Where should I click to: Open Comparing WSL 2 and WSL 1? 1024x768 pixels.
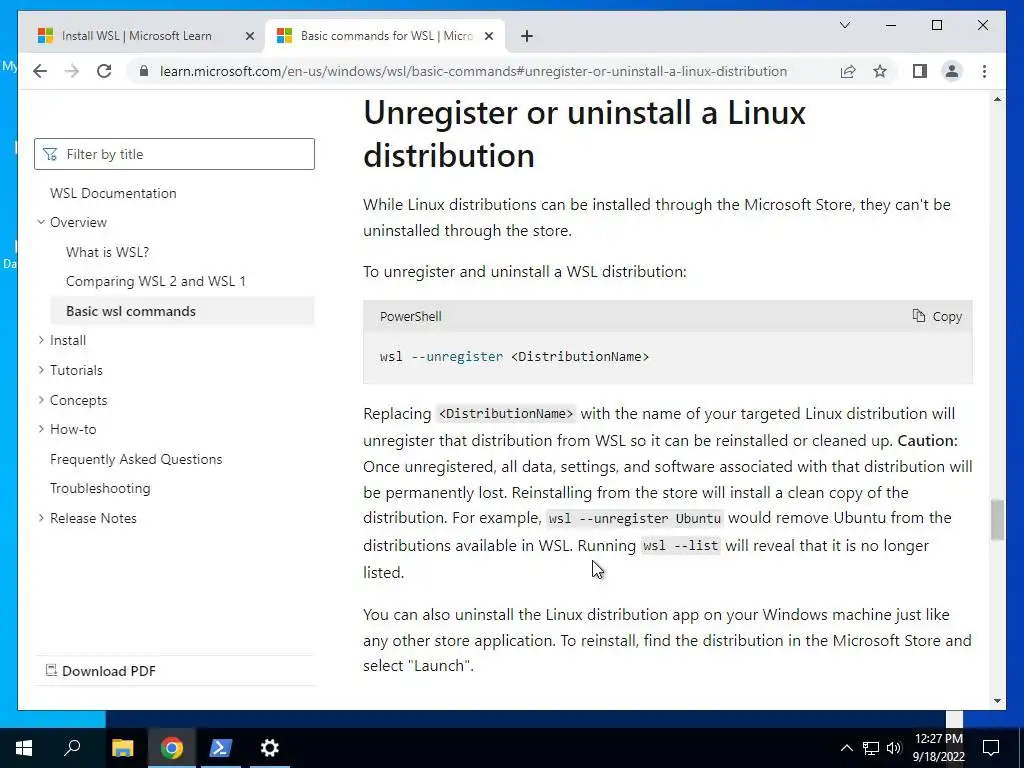click(x=155, y=281)
